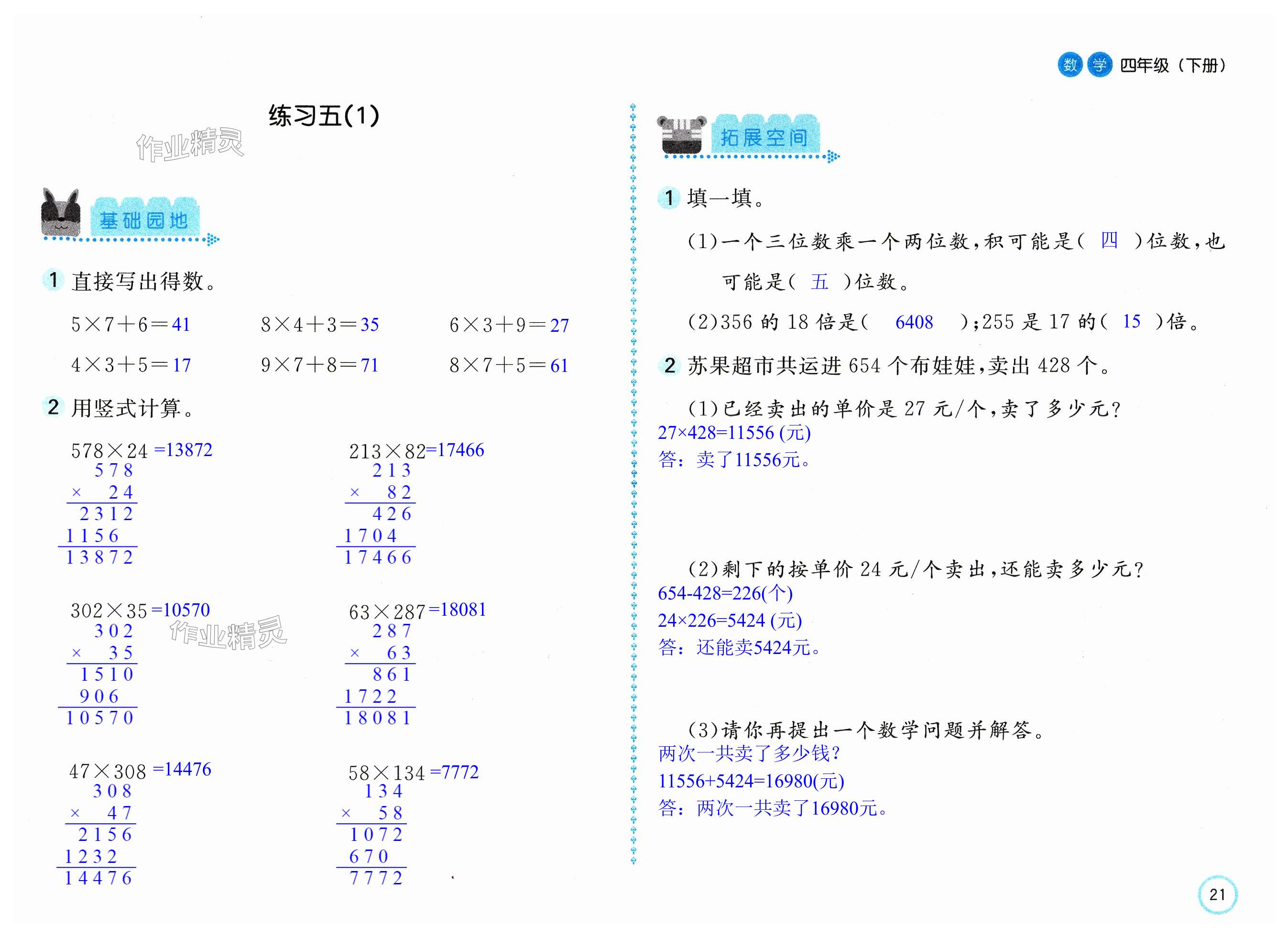
Task: Click number 2 bullet before 用竖式计算
Action: click(53, 407)
